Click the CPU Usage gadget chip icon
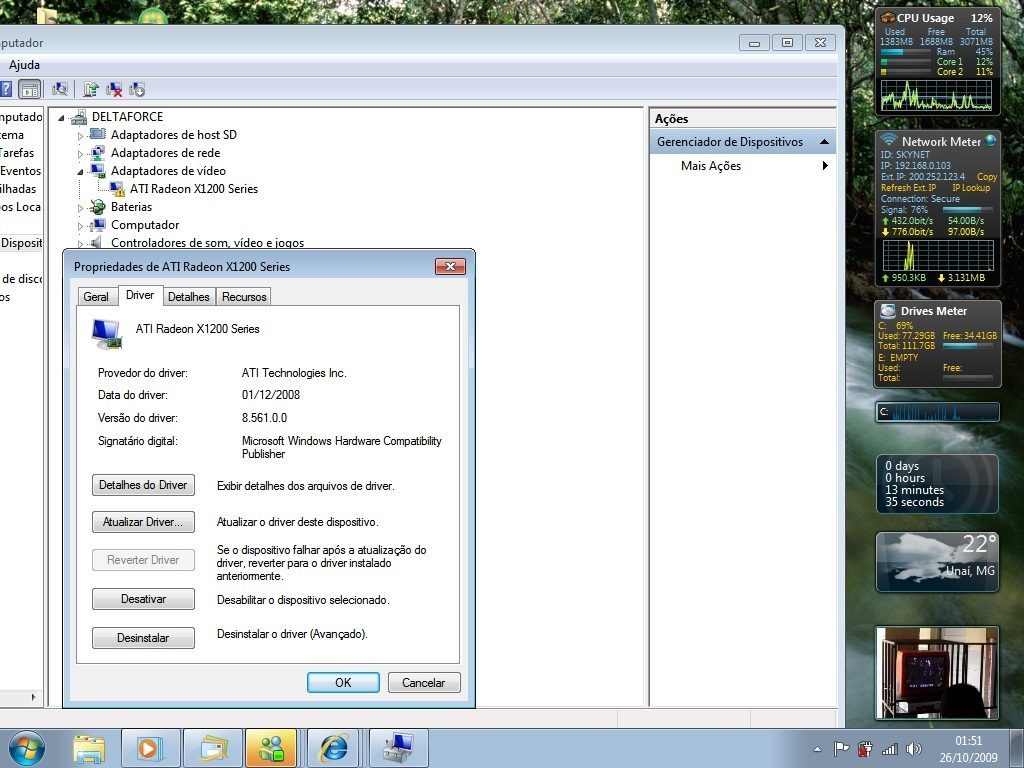The height and width of the screenshot is (768, 1024). (888, 18)
